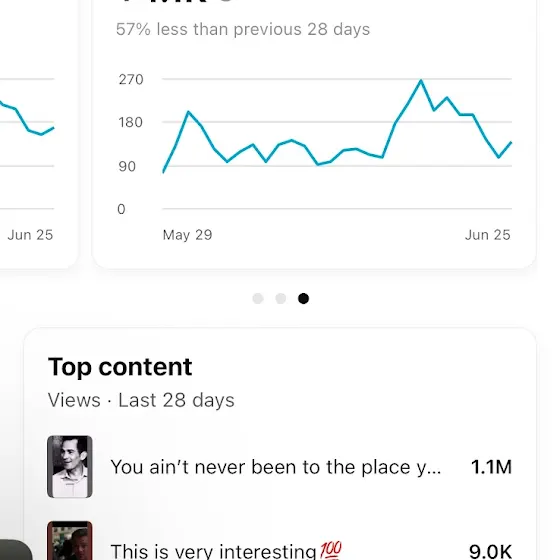Tap the active third page dot
The width and height of the screenshot is (560, 560).
pyautogui.click(x=303, y=298)
